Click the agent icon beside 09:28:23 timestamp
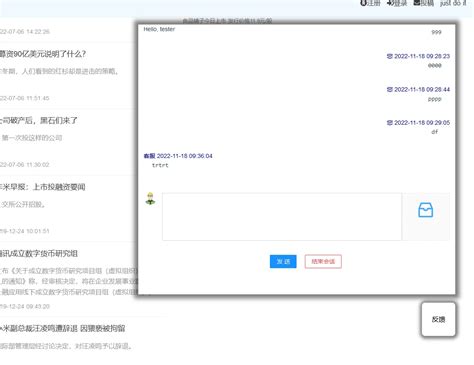Viewport: 474px width, 365px height. (390, 56)
